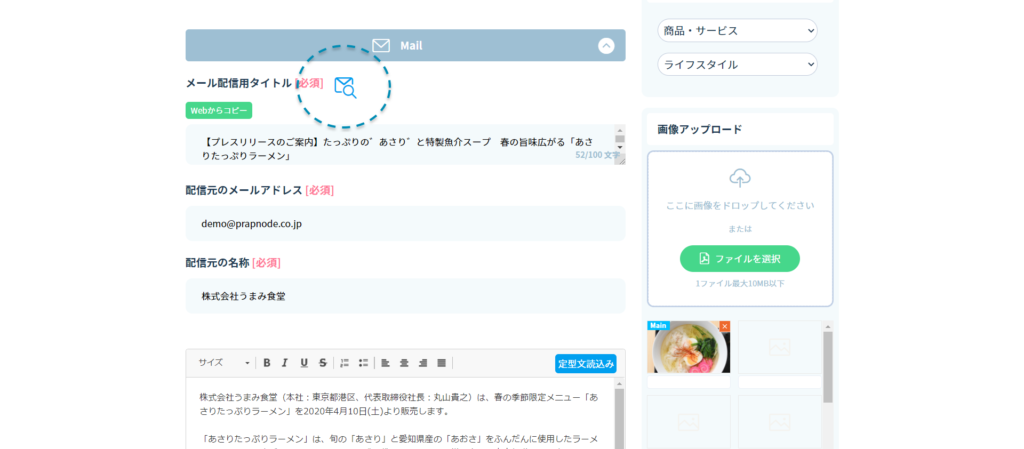Click the sender email address field
This screenshot has width=1024, height=449.
click(405, 224)
